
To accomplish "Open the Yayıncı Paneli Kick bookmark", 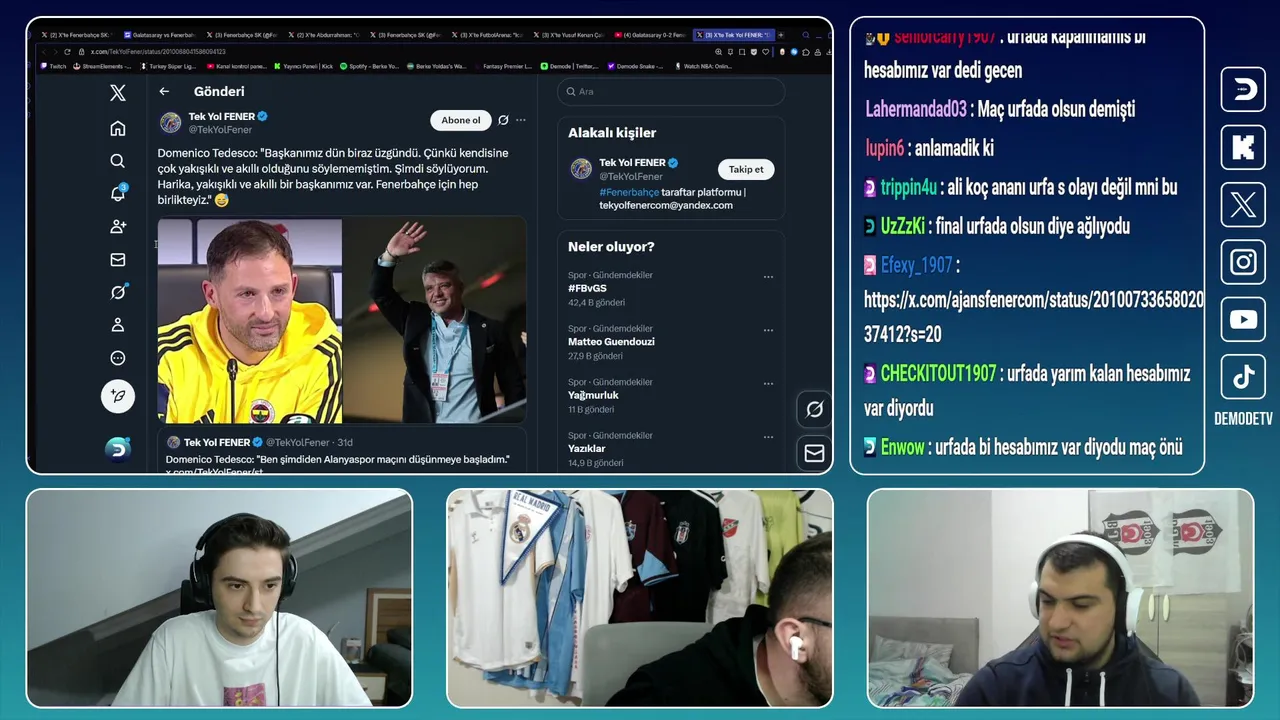I will point(304,66).
